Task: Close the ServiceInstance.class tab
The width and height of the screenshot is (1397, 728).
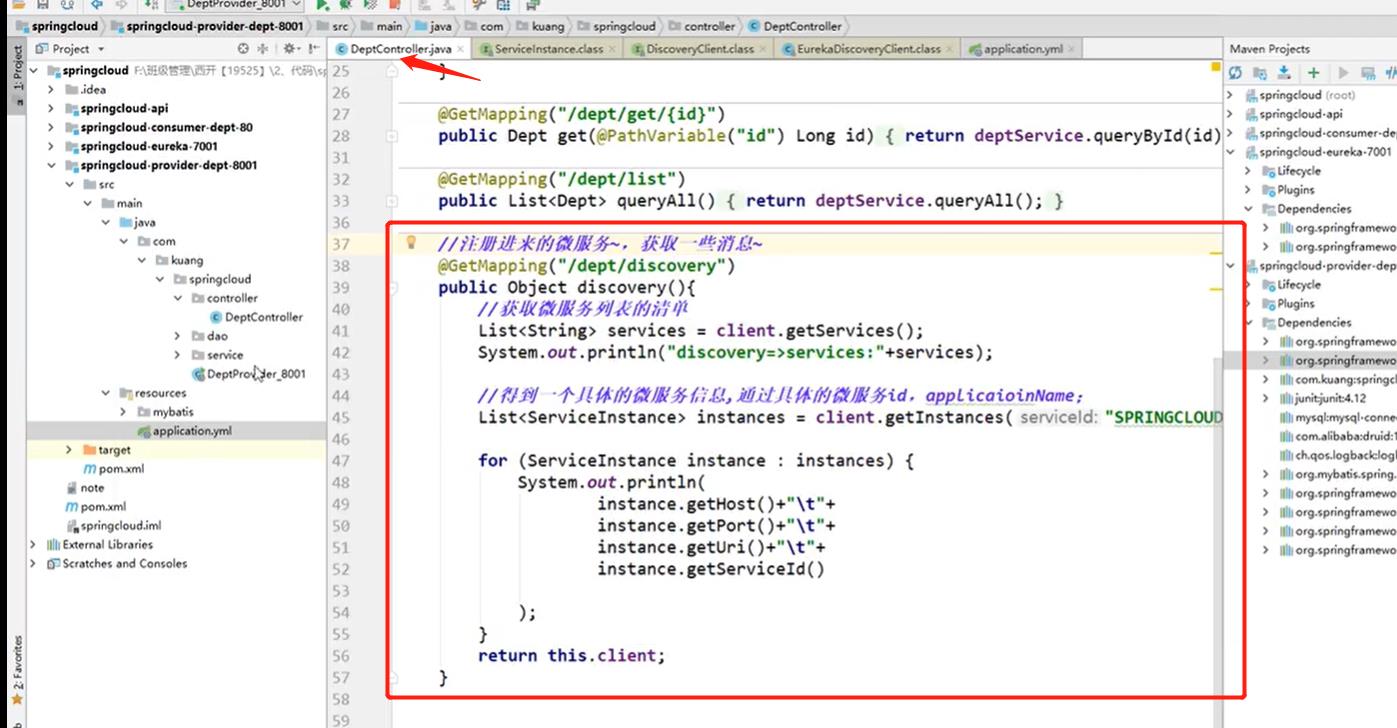Action: coord(611,49)
